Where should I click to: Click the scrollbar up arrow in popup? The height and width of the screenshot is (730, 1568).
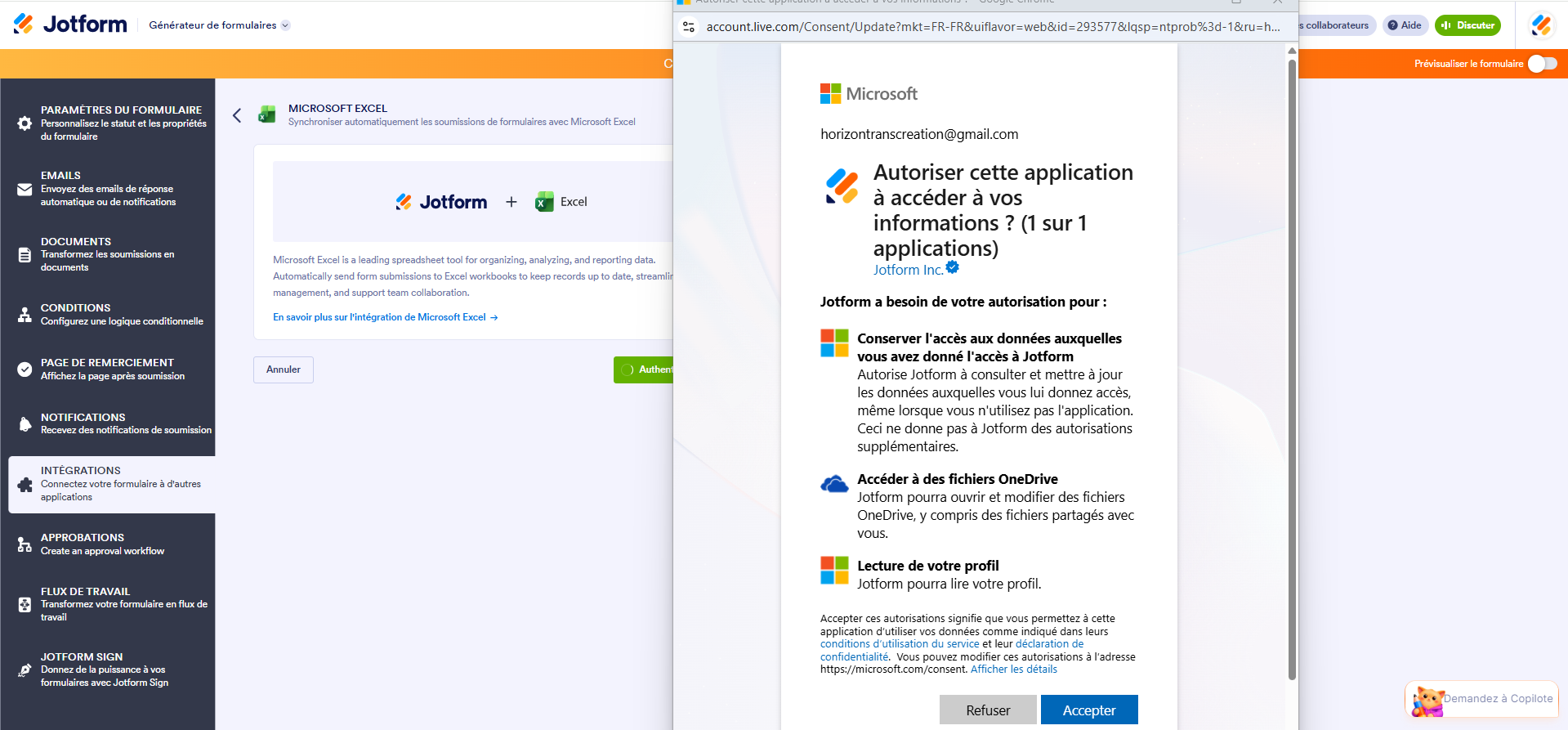pos(1292,51)
